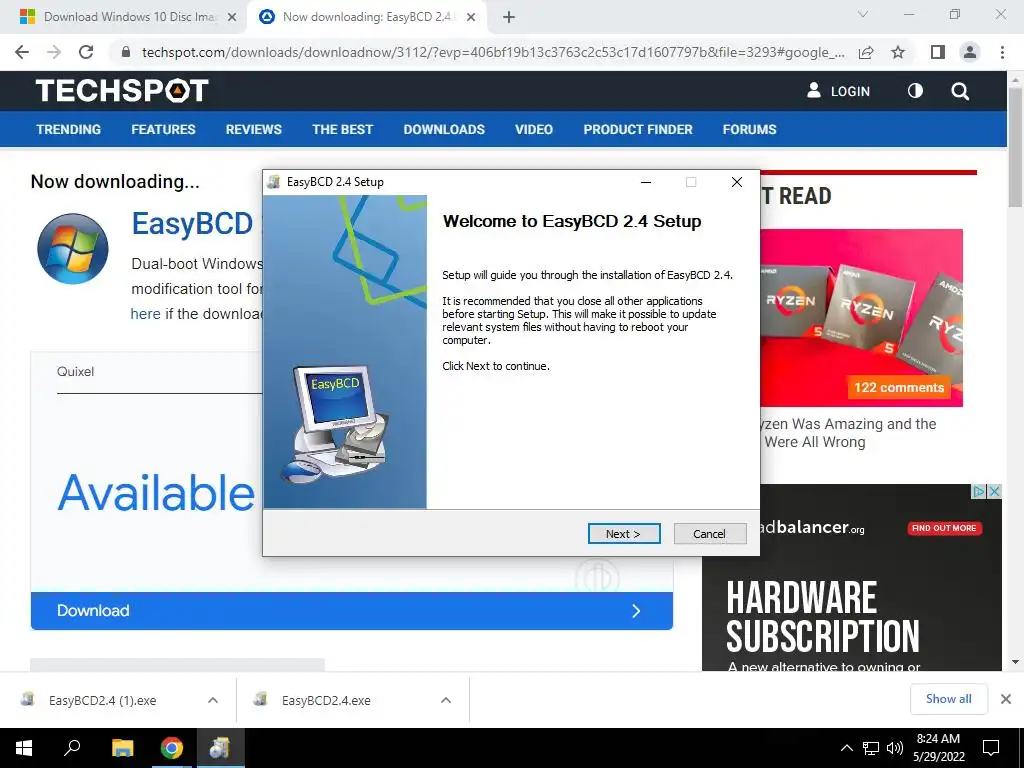Open AdChoices info icon on ad
Image resolution: width=1024 pixels, height=768 pixels.
click(980, 491)
